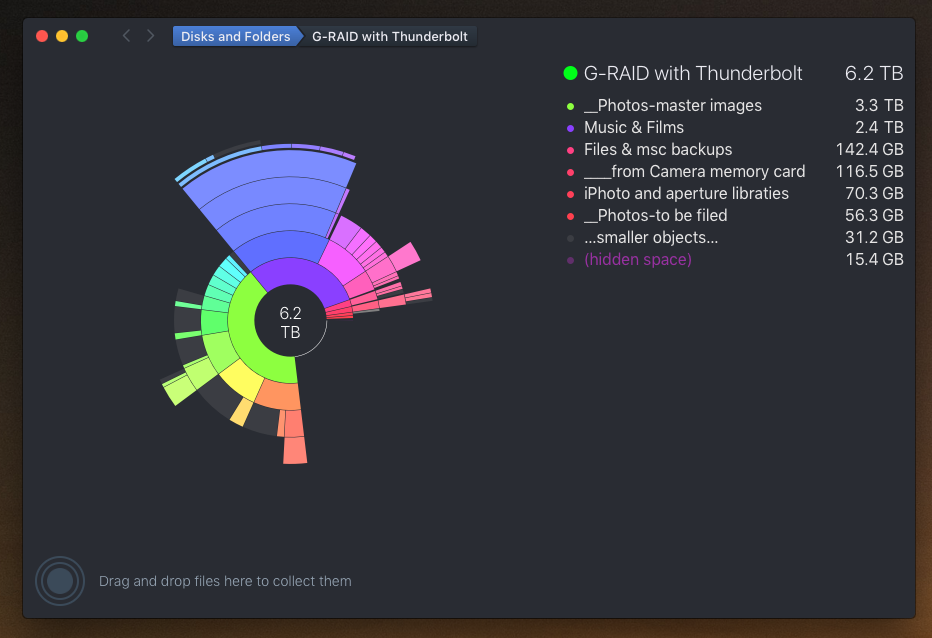This screenshot has height=638, width=932.
Task: Click the collector drop-zone circle icon
Action: pos(60,581)
